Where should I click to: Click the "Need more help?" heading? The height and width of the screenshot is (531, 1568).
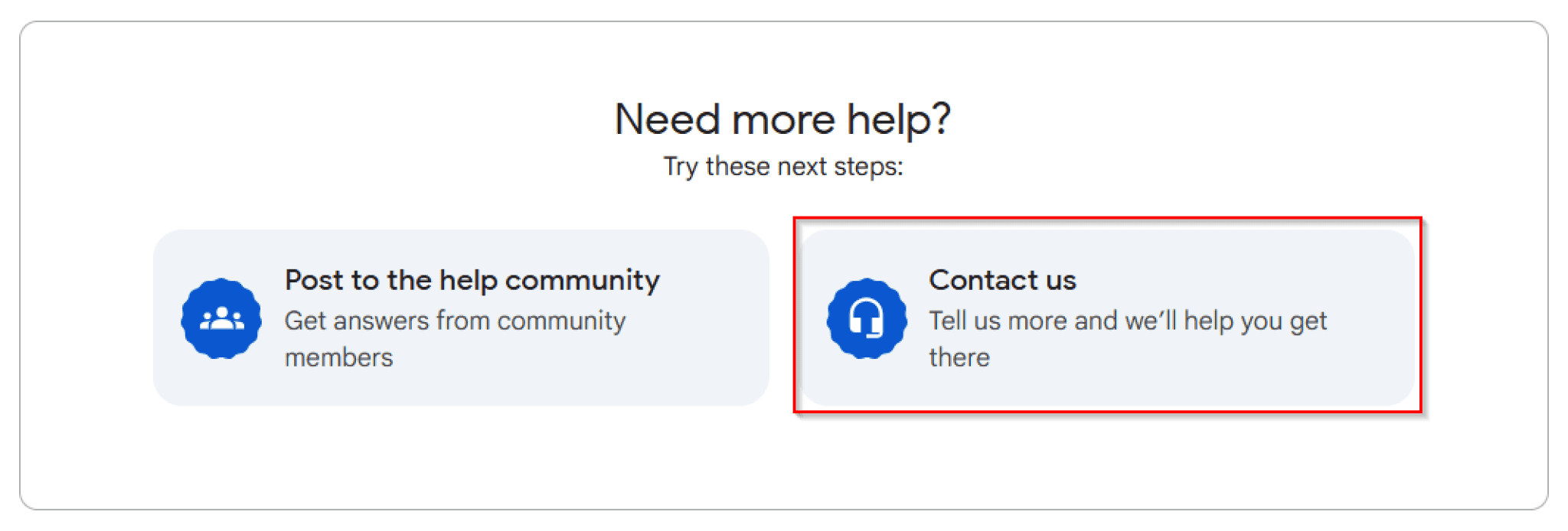tap(782, 119)
